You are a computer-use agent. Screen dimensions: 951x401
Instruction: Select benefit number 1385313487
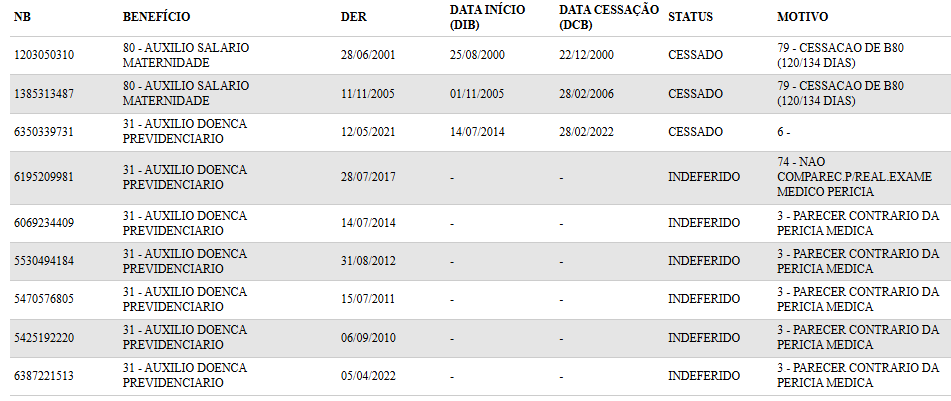44,94
